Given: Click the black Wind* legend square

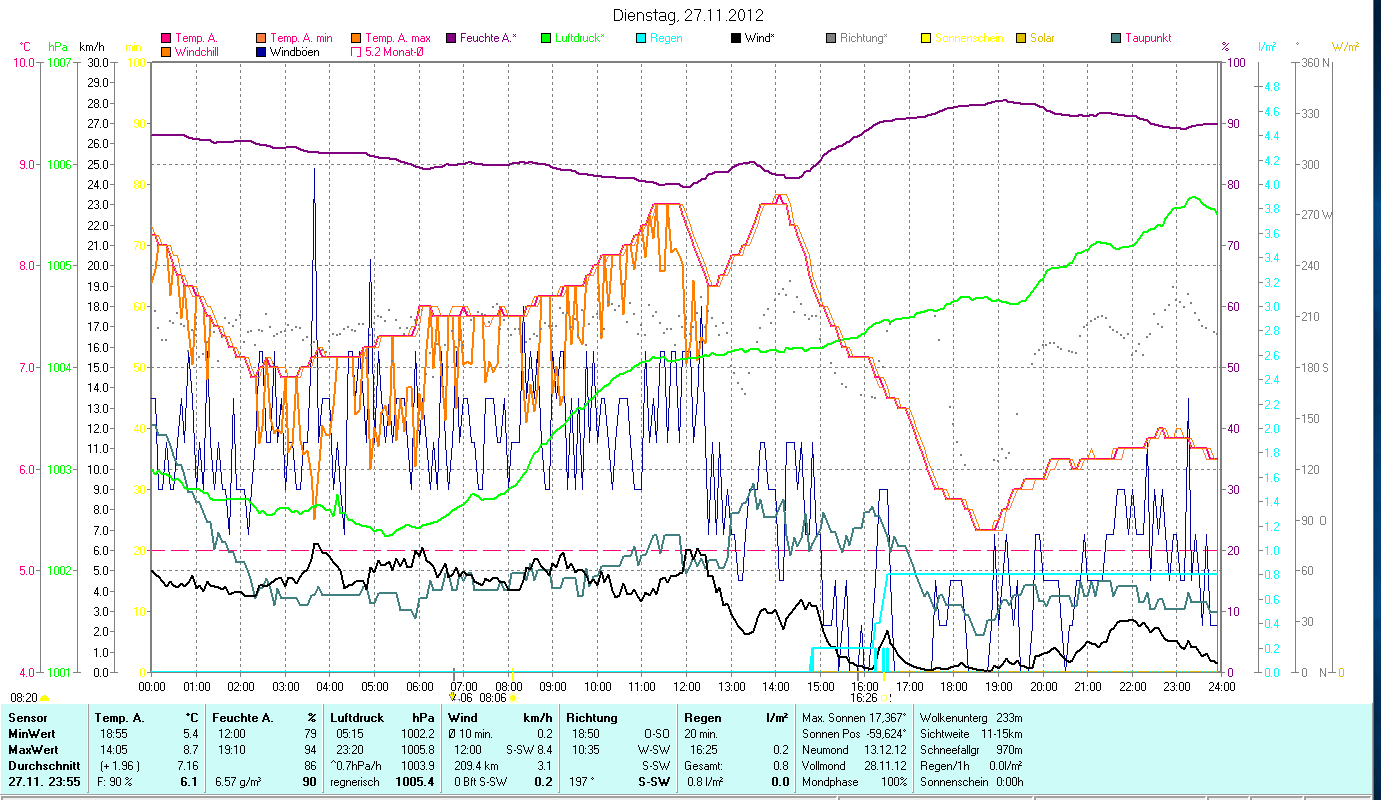Looking at the screenshot, I should click(x=736, y=38).
